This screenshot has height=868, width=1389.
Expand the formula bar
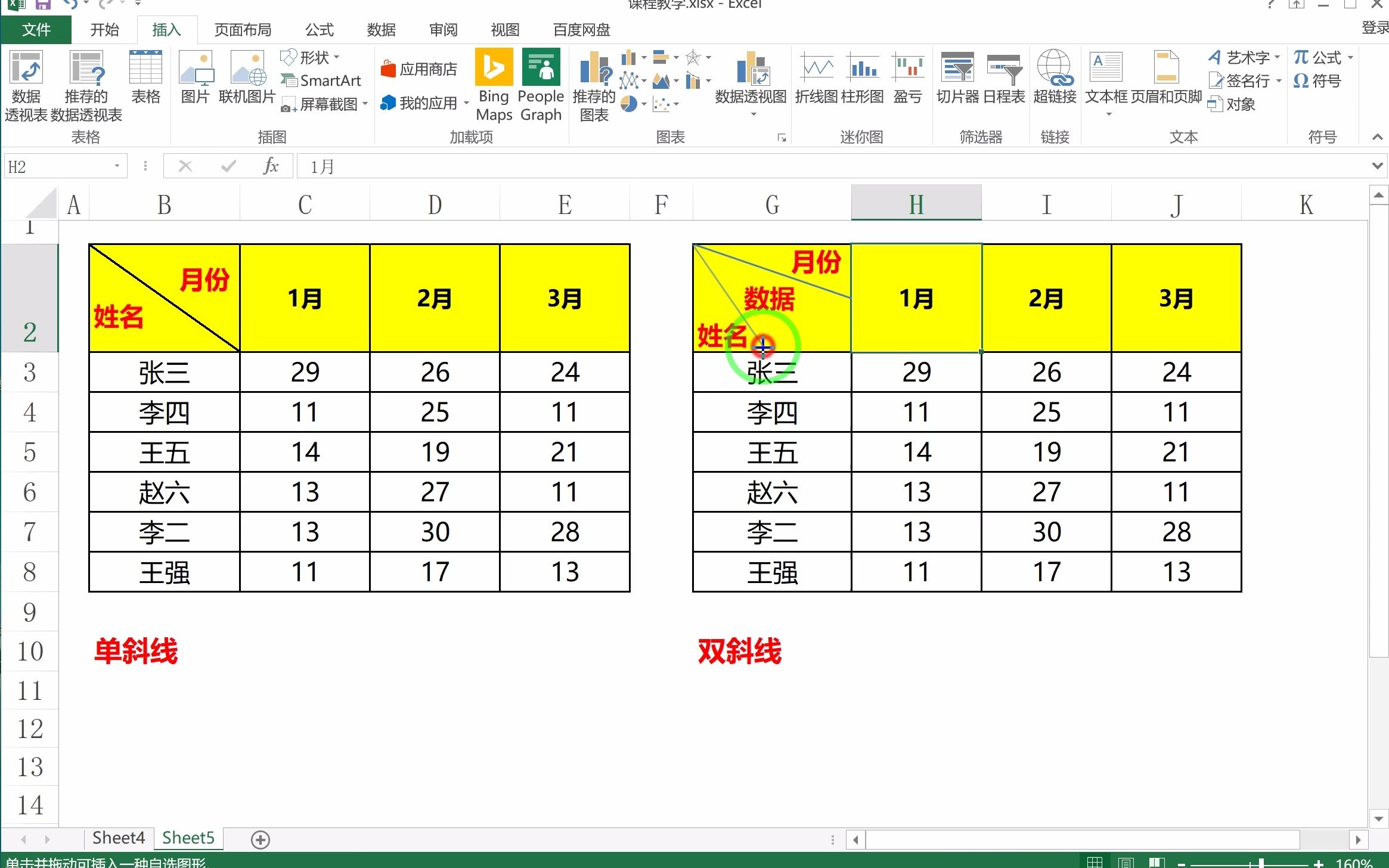click(1377, 166)
